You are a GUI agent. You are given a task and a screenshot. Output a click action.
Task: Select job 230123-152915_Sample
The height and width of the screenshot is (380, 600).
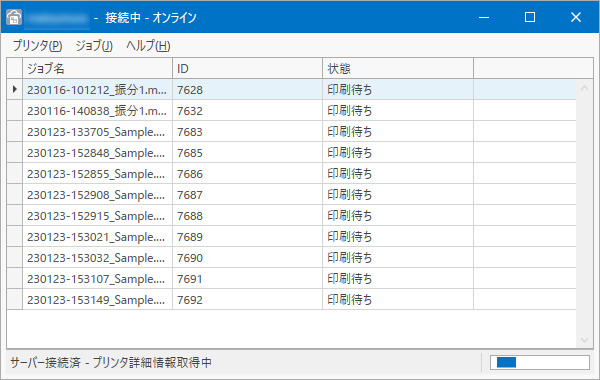[x=98, y=216]
